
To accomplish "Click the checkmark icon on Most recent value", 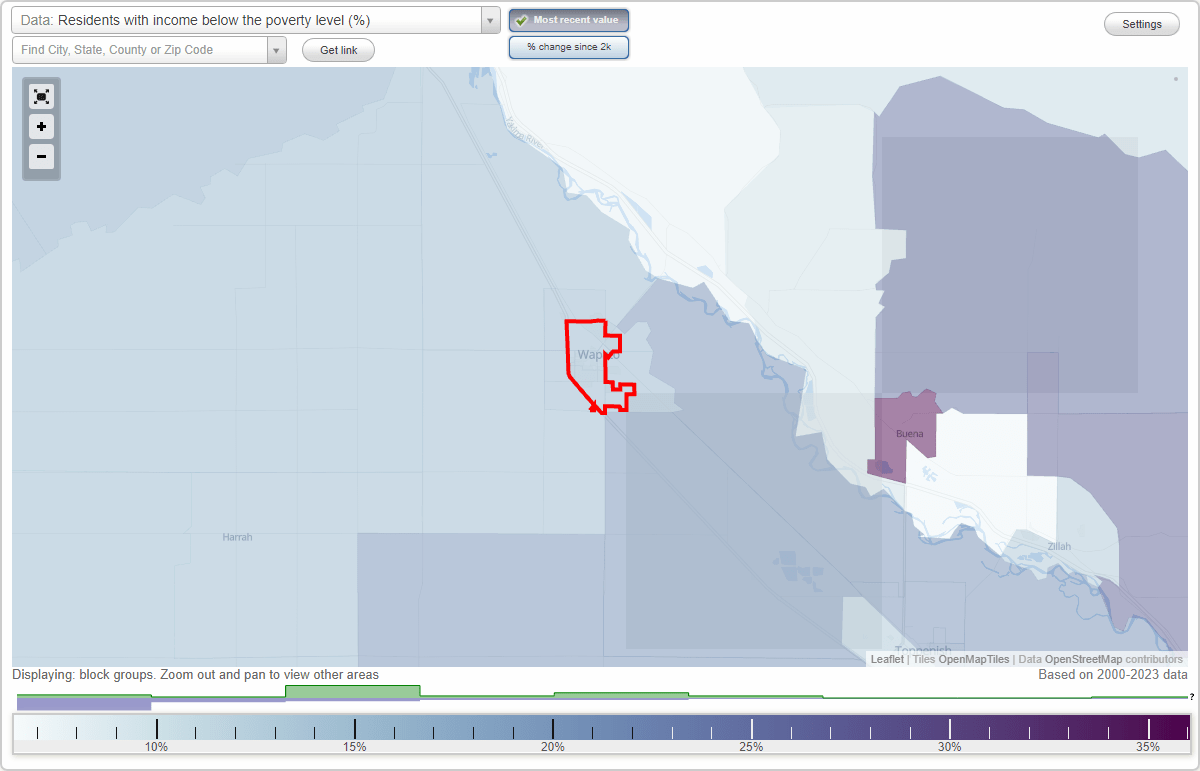I will [x=521, y=20].
